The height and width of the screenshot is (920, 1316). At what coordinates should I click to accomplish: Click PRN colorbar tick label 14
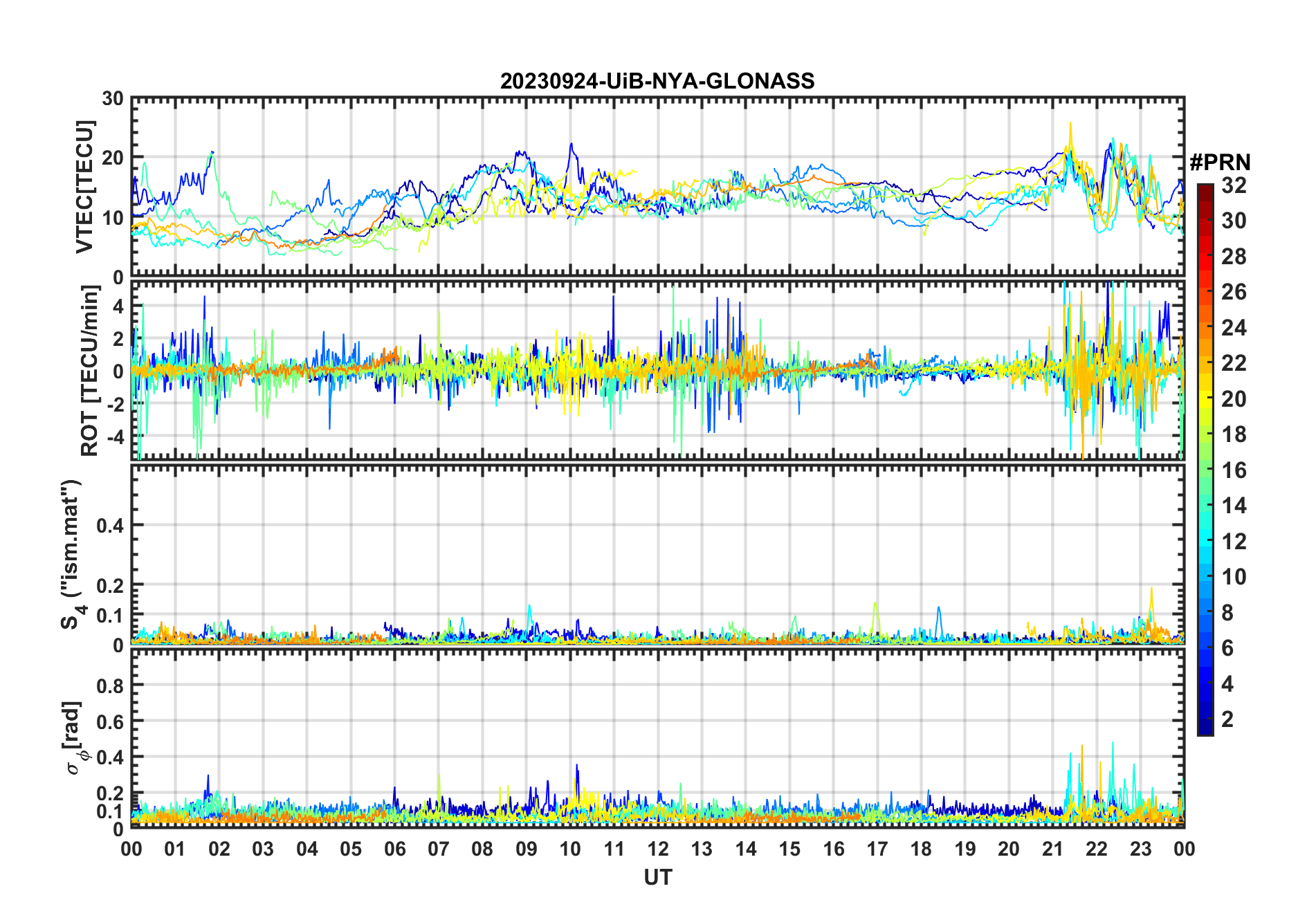tap(1234, 506)
